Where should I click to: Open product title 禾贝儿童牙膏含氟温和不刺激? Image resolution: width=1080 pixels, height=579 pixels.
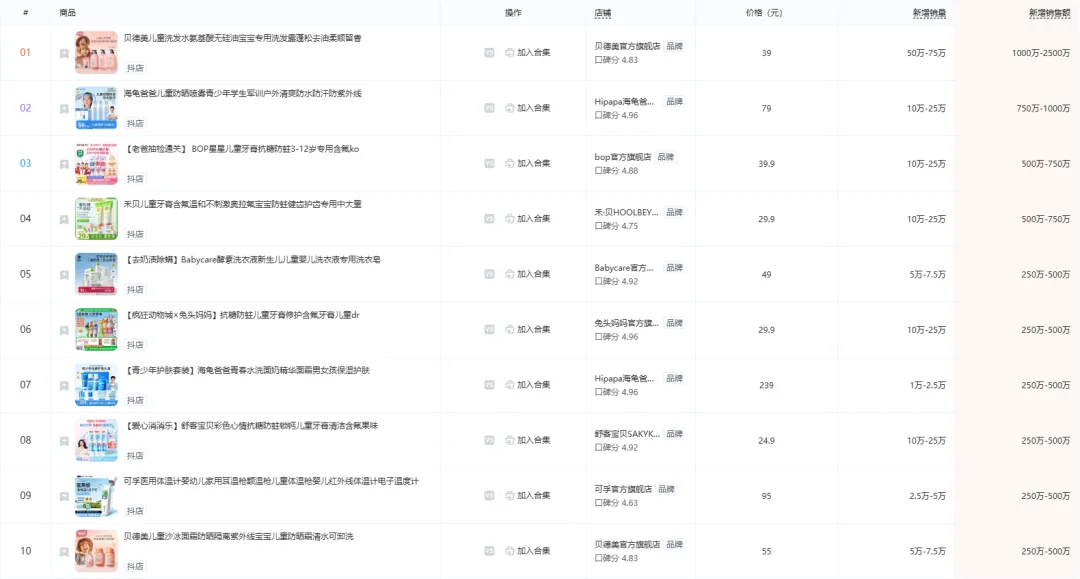(x=242, y=204)
